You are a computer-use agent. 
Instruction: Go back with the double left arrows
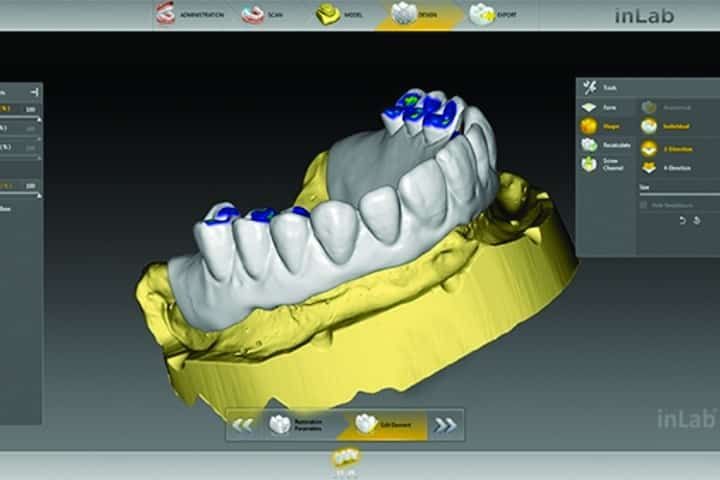(242, 425)
